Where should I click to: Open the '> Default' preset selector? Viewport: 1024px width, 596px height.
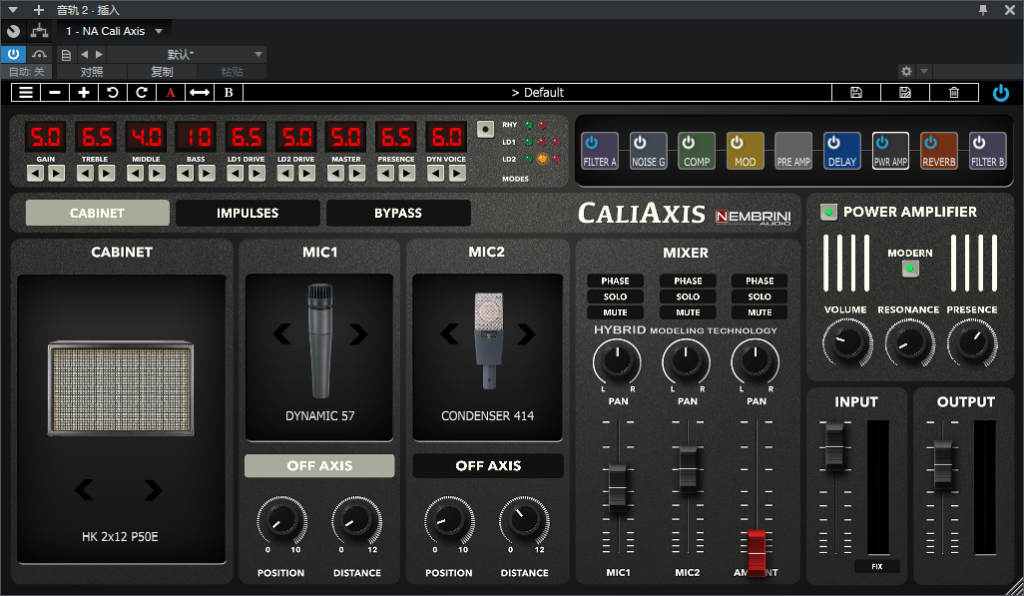click(537, 93)
